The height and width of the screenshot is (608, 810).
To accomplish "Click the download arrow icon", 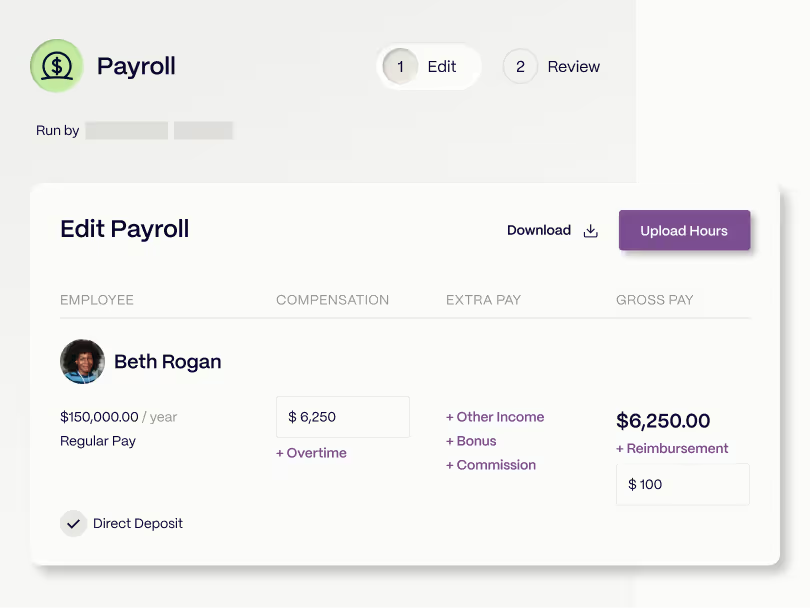I will pyautogui.click(x=590, y=231).
